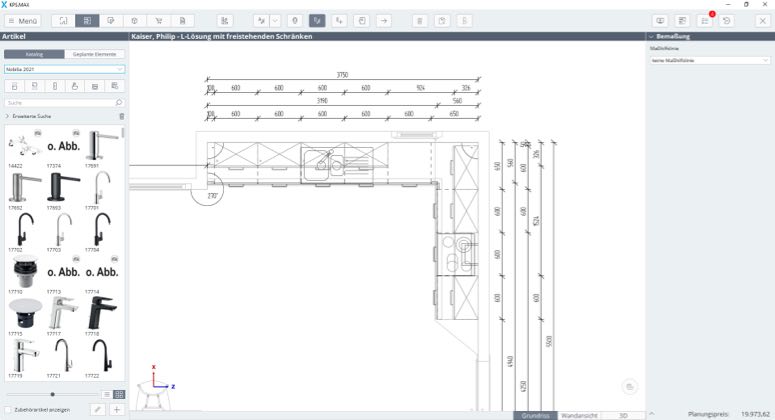The width and height of the screenshot is (775, 420).
Task: Open the Nobilia 2021 catalog dropdown
Action: 64,69
